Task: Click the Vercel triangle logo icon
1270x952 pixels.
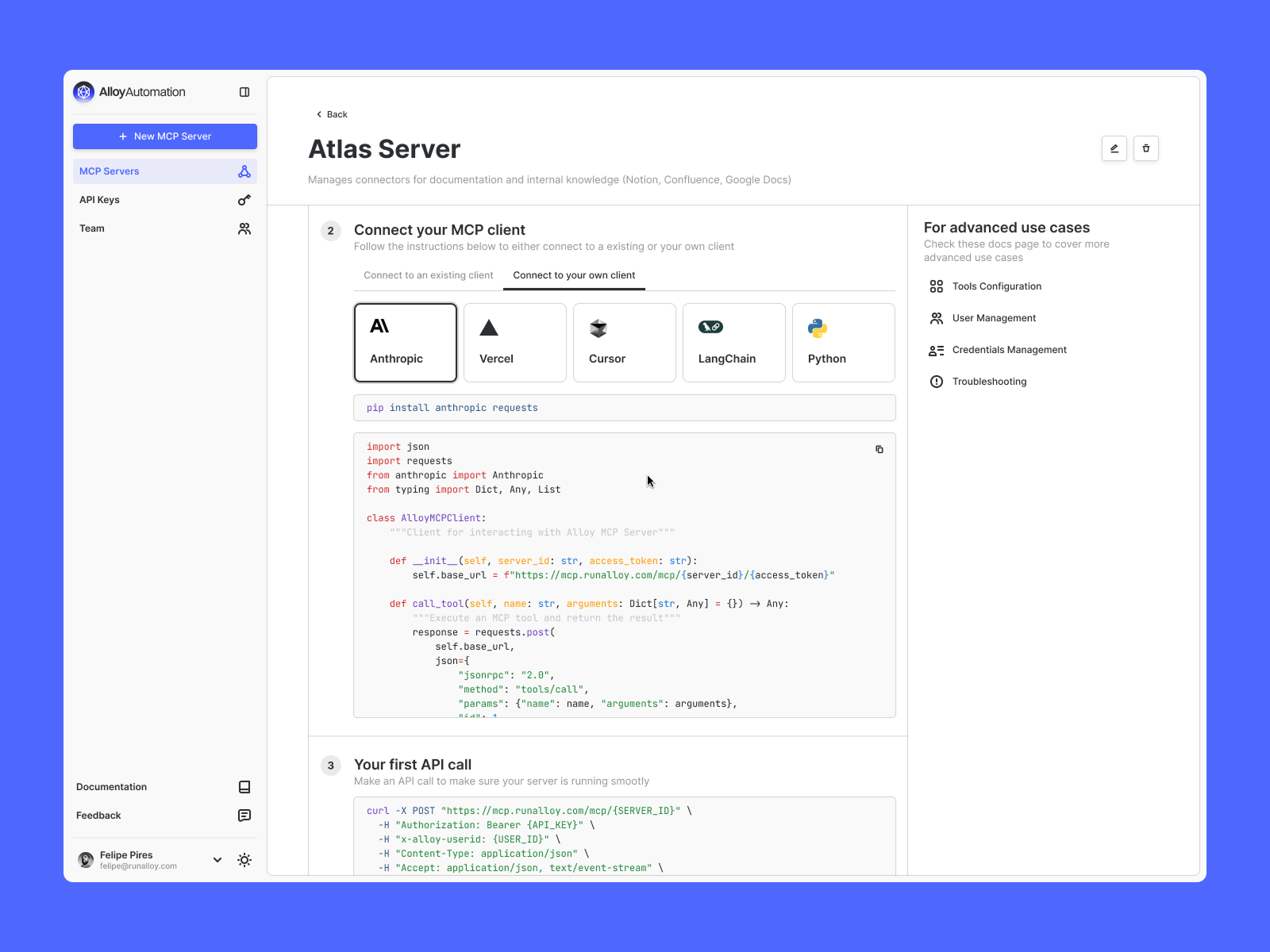Action: click(489, 328)
